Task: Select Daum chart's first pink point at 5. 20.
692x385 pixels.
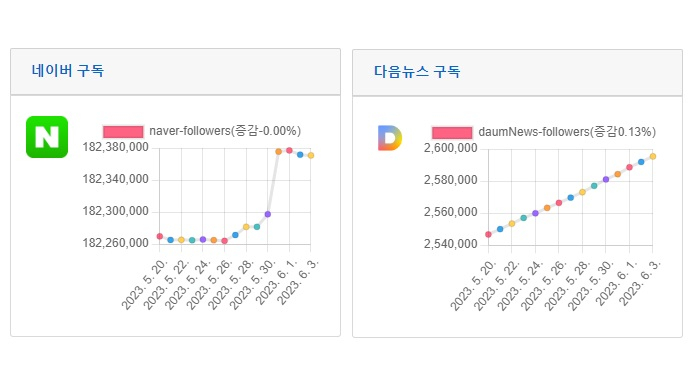Action: [x=488, y=234]
